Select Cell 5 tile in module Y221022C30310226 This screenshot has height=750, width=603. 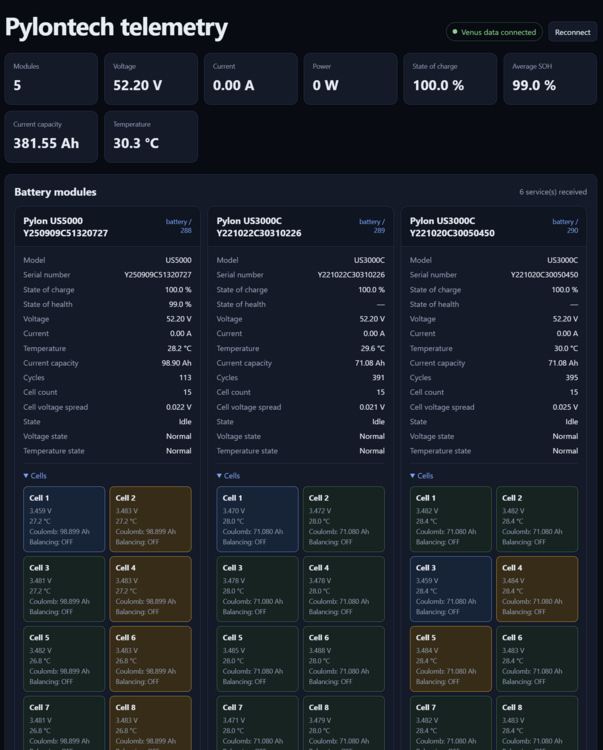pos(257,659)
